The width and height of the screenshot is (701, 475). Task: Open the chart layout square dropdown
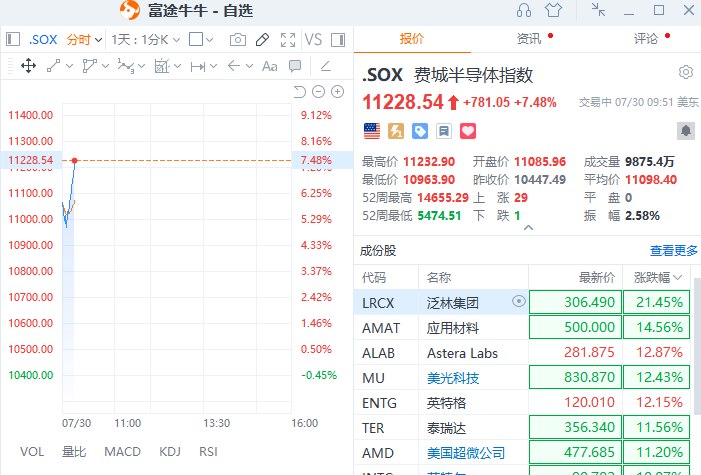201,40
